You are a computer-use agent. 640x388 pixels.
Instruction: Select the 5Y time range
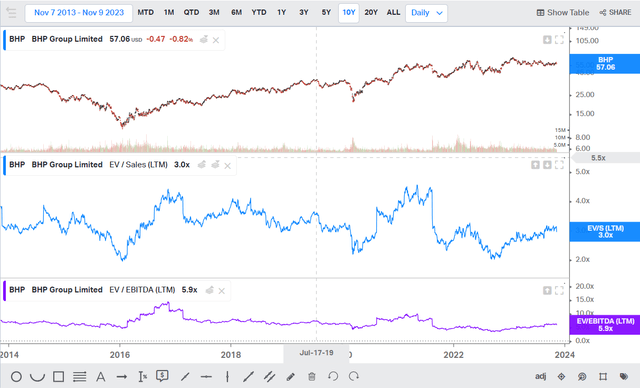point(326,13)
